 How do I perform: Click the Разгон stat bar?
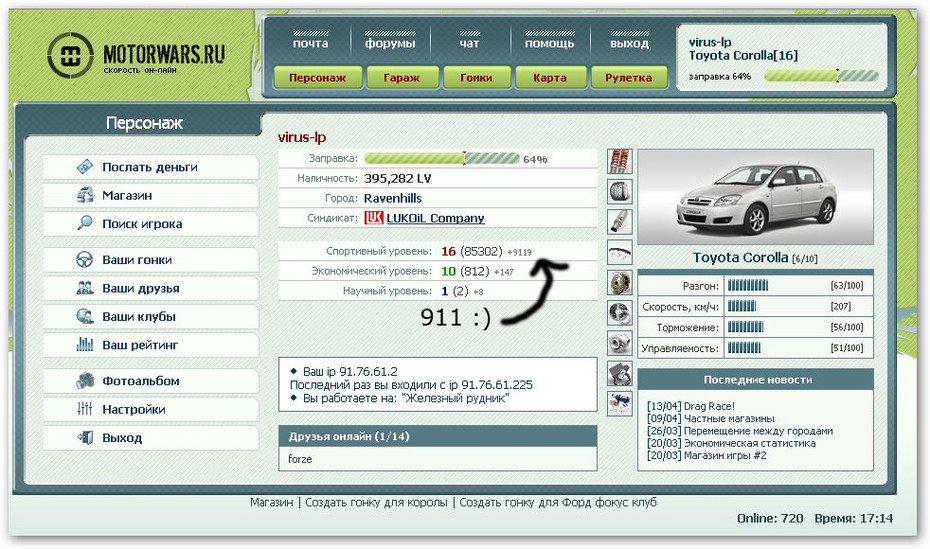[x=748, y=286]
